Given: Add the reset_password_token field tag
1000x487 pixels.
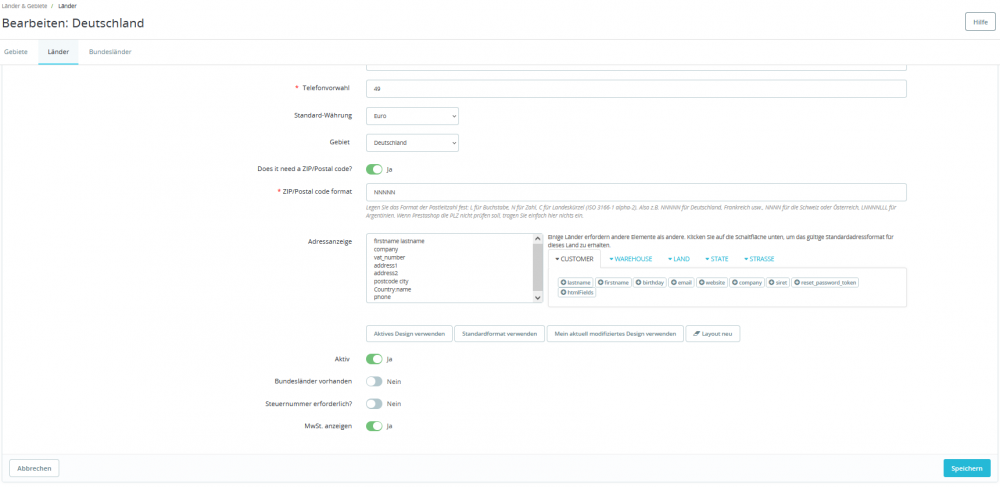Looking at the screenshot, I should click(825, 282).
